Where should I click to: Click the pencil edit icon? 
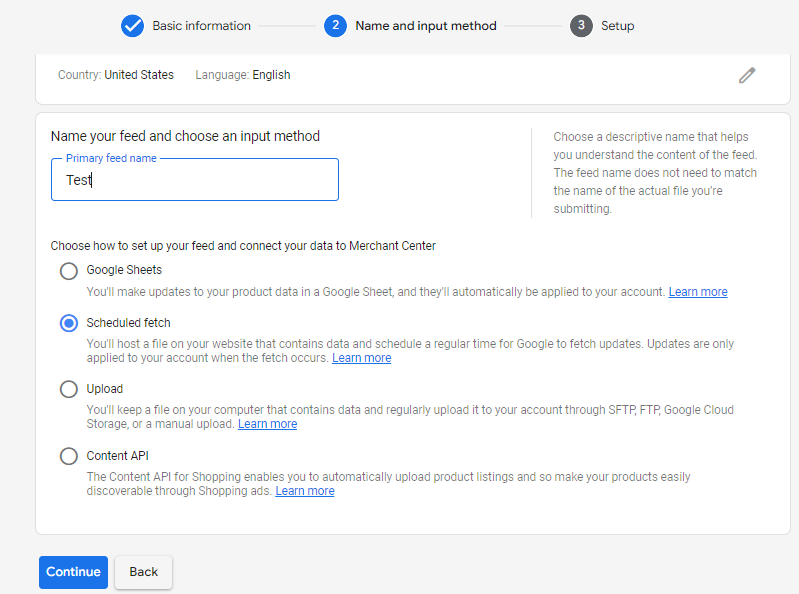747,75
